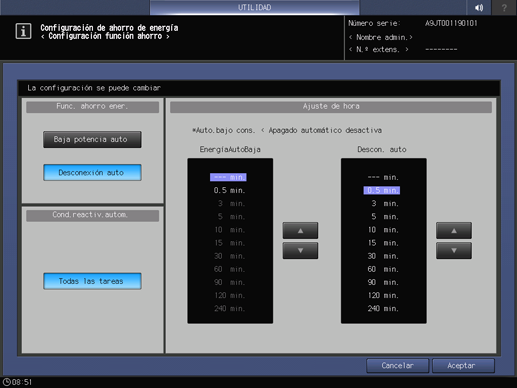The height and width of the screenshot is (388, 517).
Task: Click the 'Apagado automático desactiva' note
Action: 325,130
